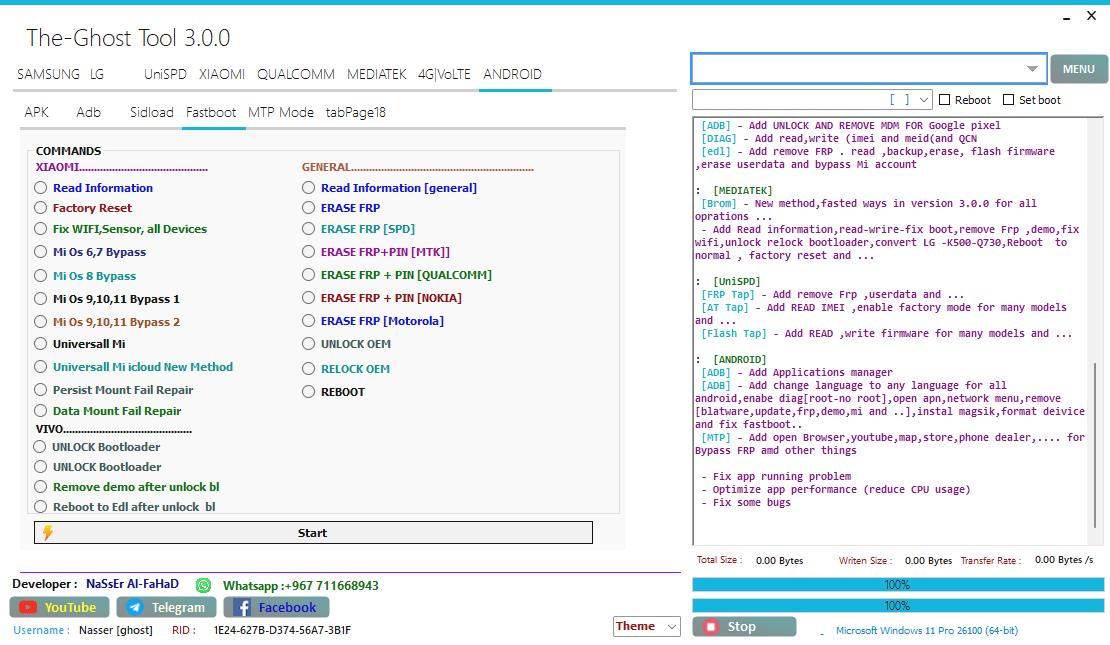Select the Read Information radio button under XIAOMI
The height and width of the screenshot is (645, 1110).
click(x=41, y=188)
